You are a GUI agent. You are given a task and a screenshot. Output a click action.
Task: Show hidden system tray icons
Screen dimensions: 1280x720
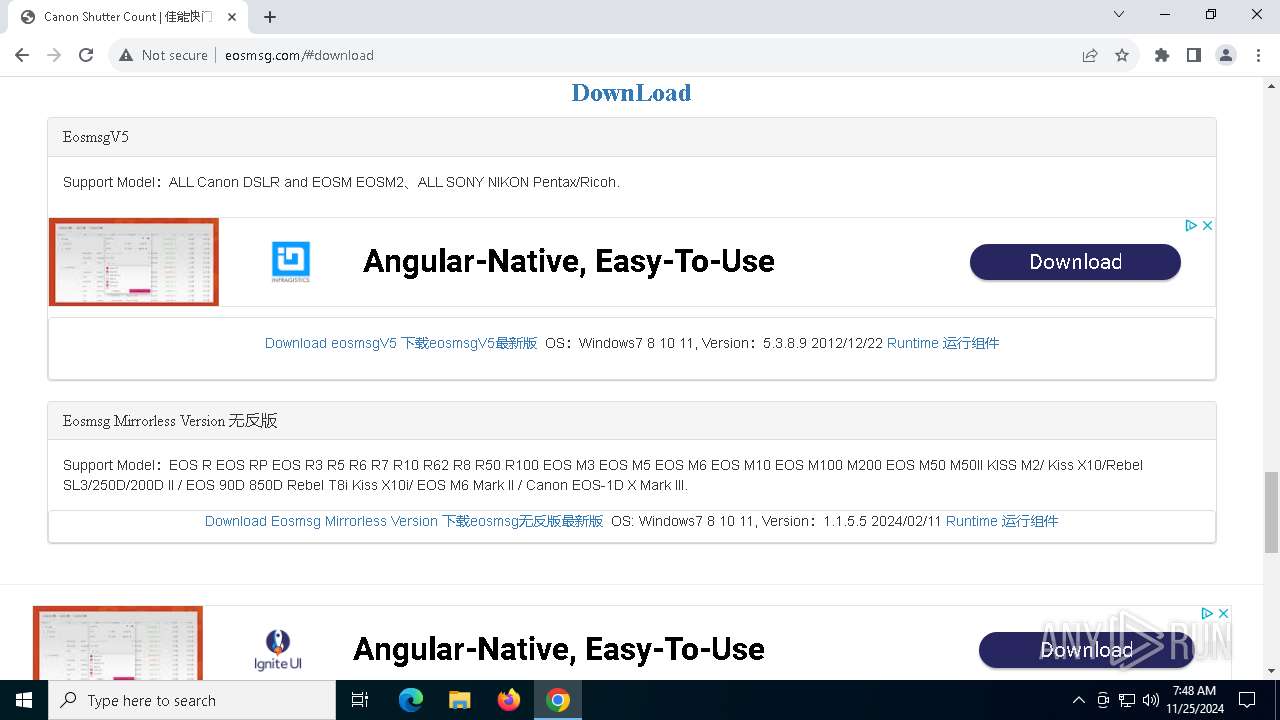pos(1078,700)
